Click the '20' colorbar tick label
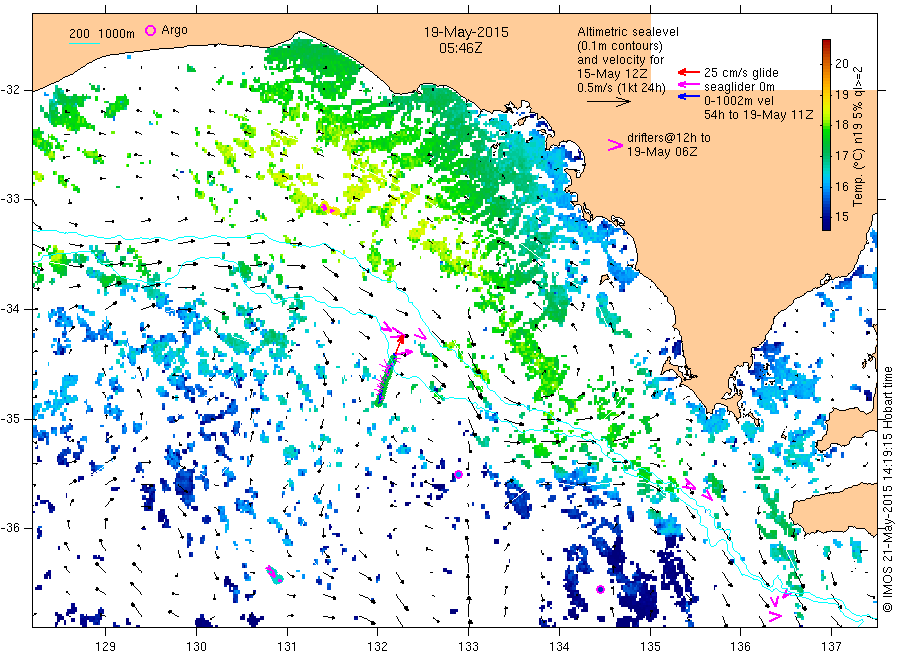Screen dimensions: 900x660 click(841, 64)
